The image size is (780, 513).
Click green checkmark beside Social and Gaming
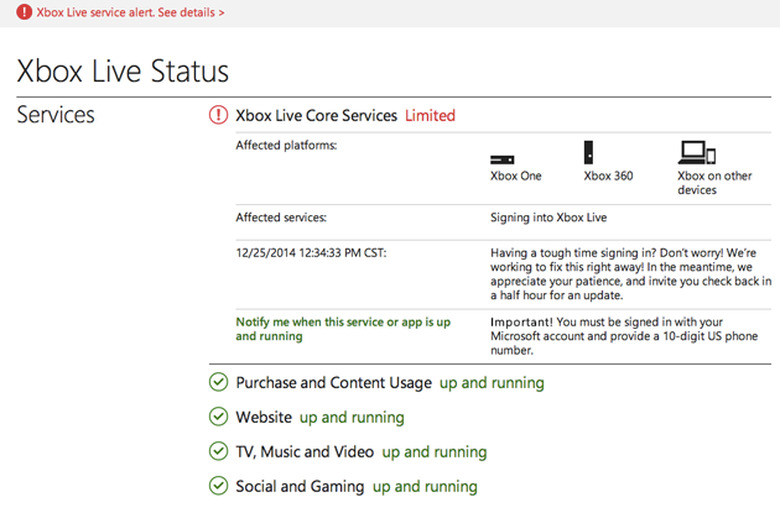click(x=218, y=487)
